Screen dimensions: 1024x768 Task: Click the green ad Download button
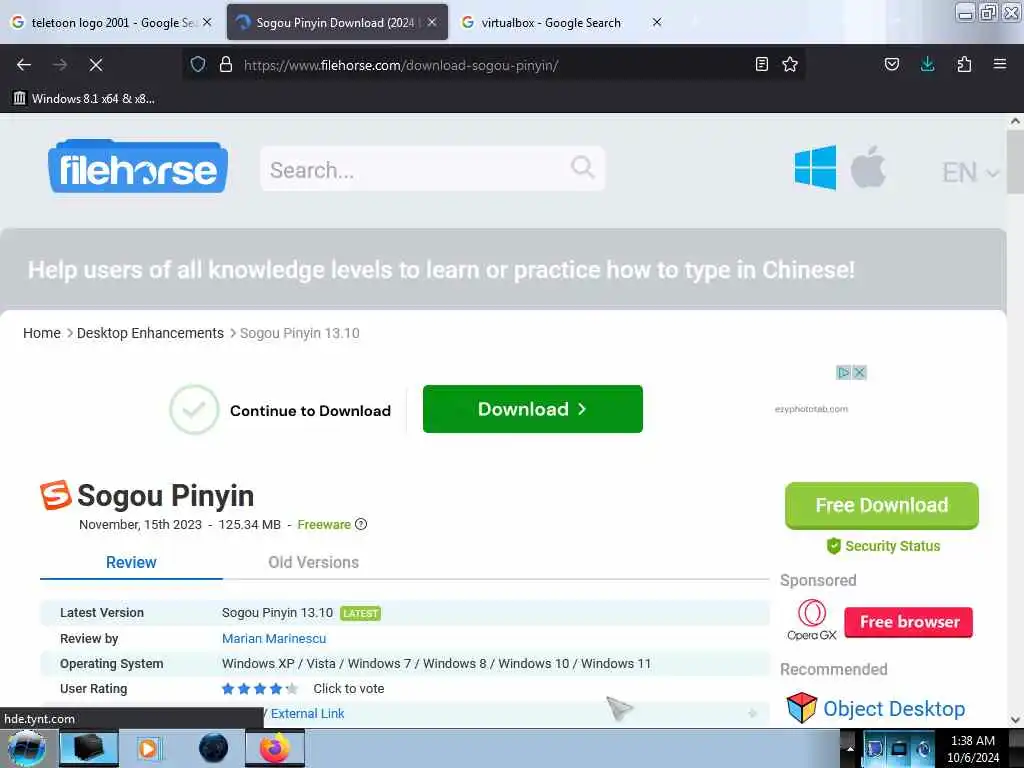(532, 409)
